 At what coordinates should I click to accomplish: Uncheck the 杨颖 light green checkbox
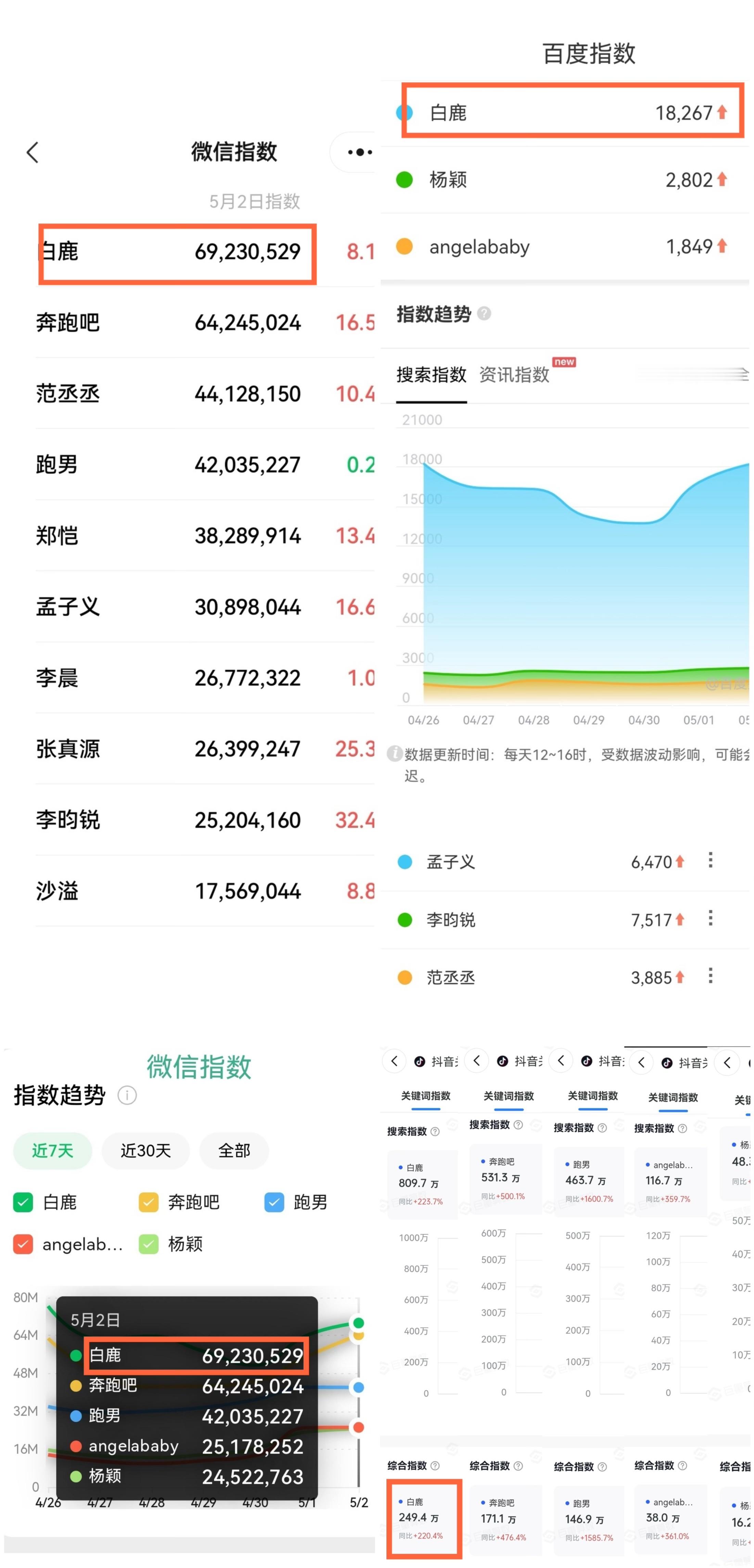tap(149, 1244)
